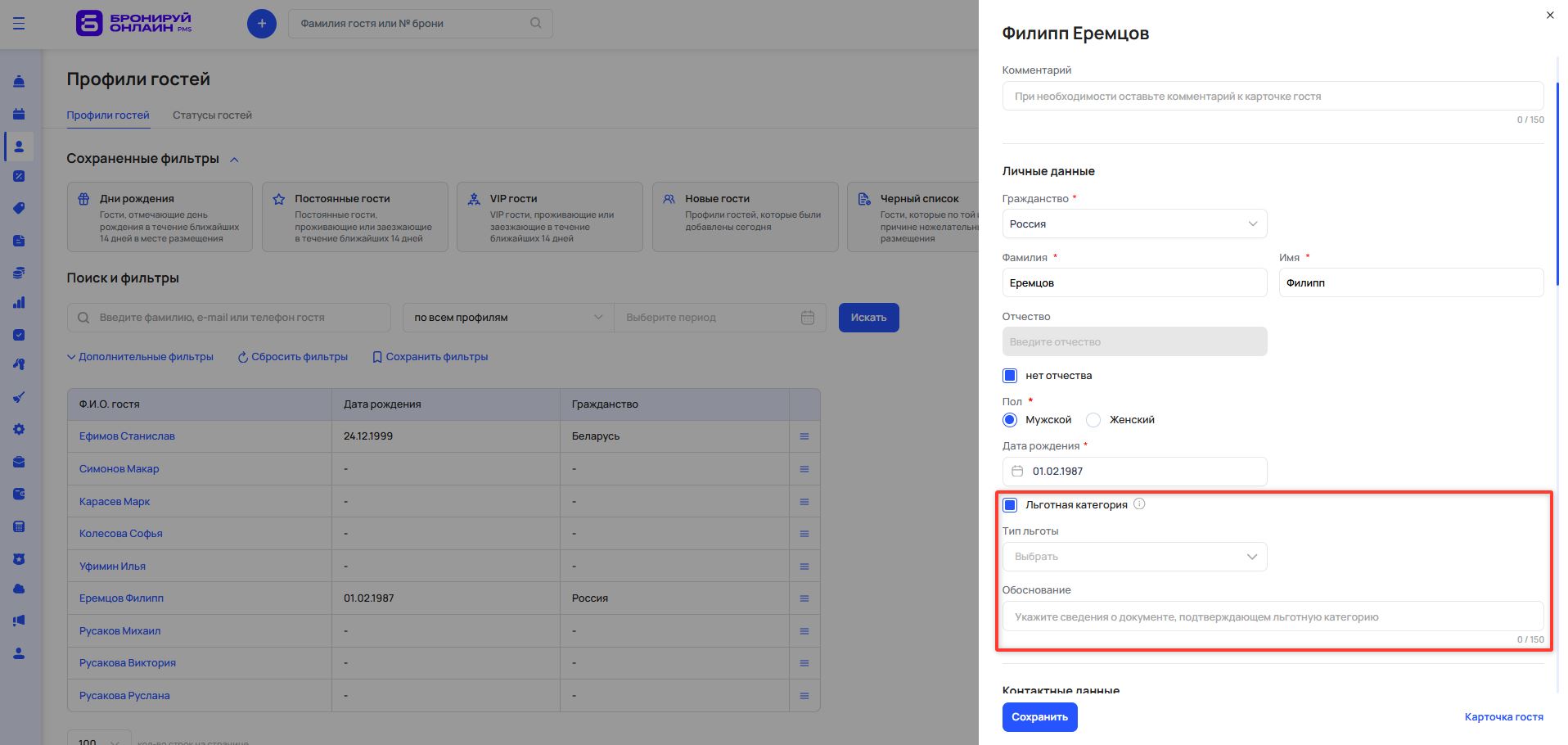Collapse the Сохраненные фильтры section

pos(235,160)
